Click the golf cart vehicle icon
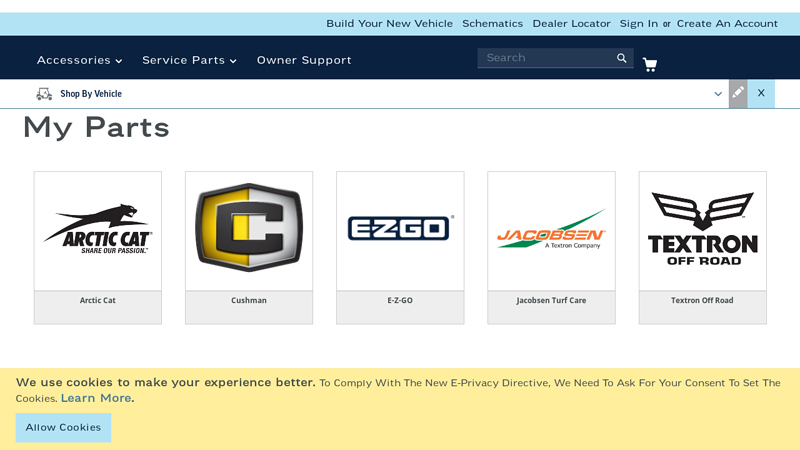This screenshot has width=800, height=450. (x=44, y=94)
